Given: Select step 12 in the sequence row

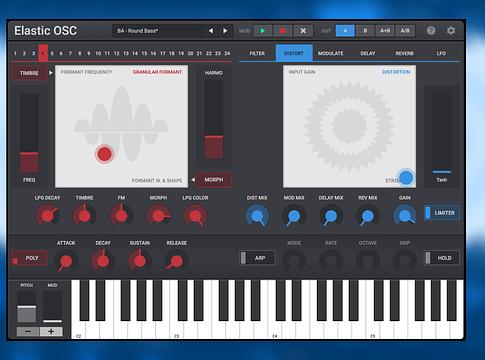Looking at the screenshot, I should tap(116, 53).
